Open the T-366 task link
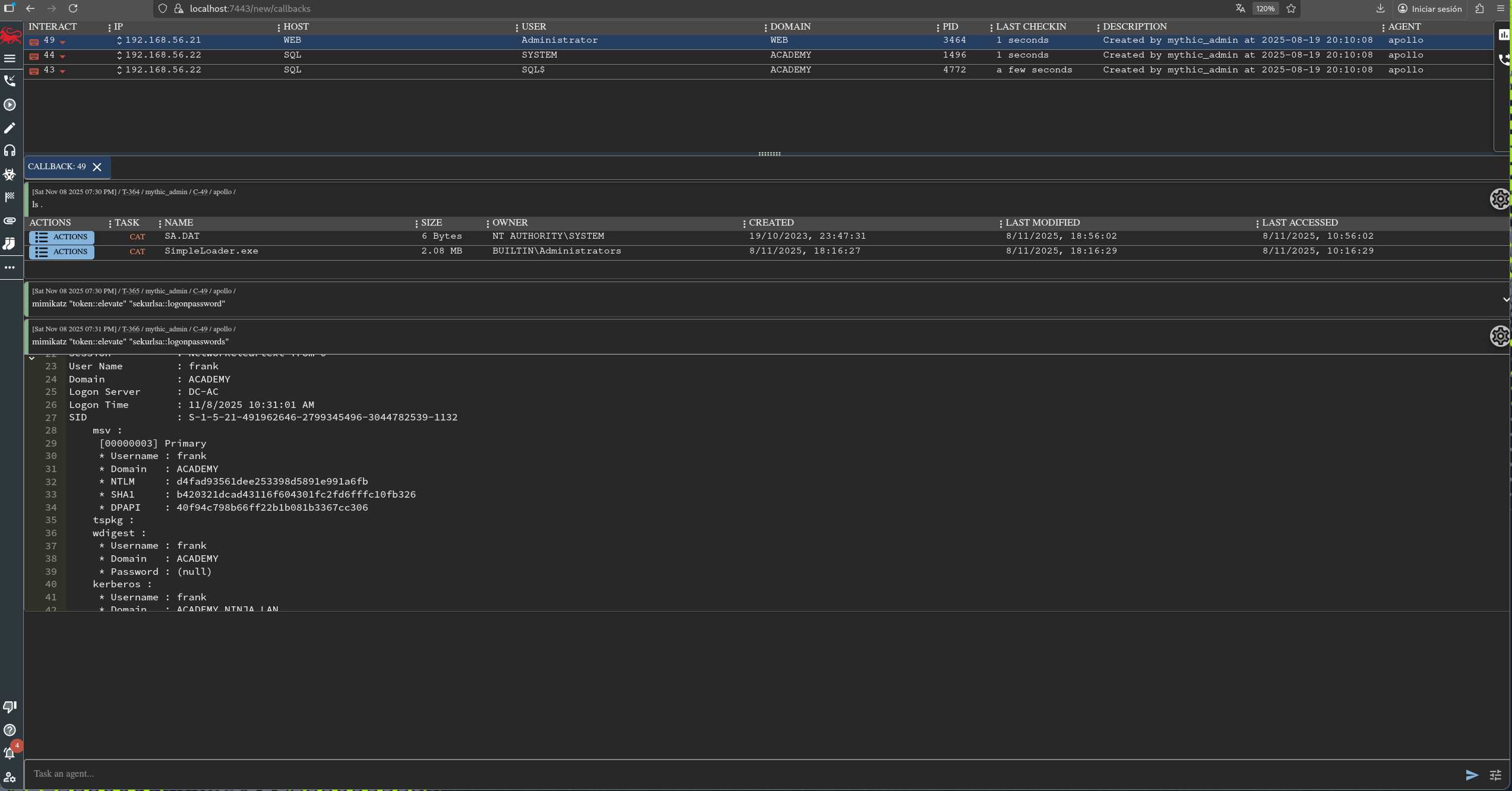This screenshot has height=791, width=1512. [131, 329]
